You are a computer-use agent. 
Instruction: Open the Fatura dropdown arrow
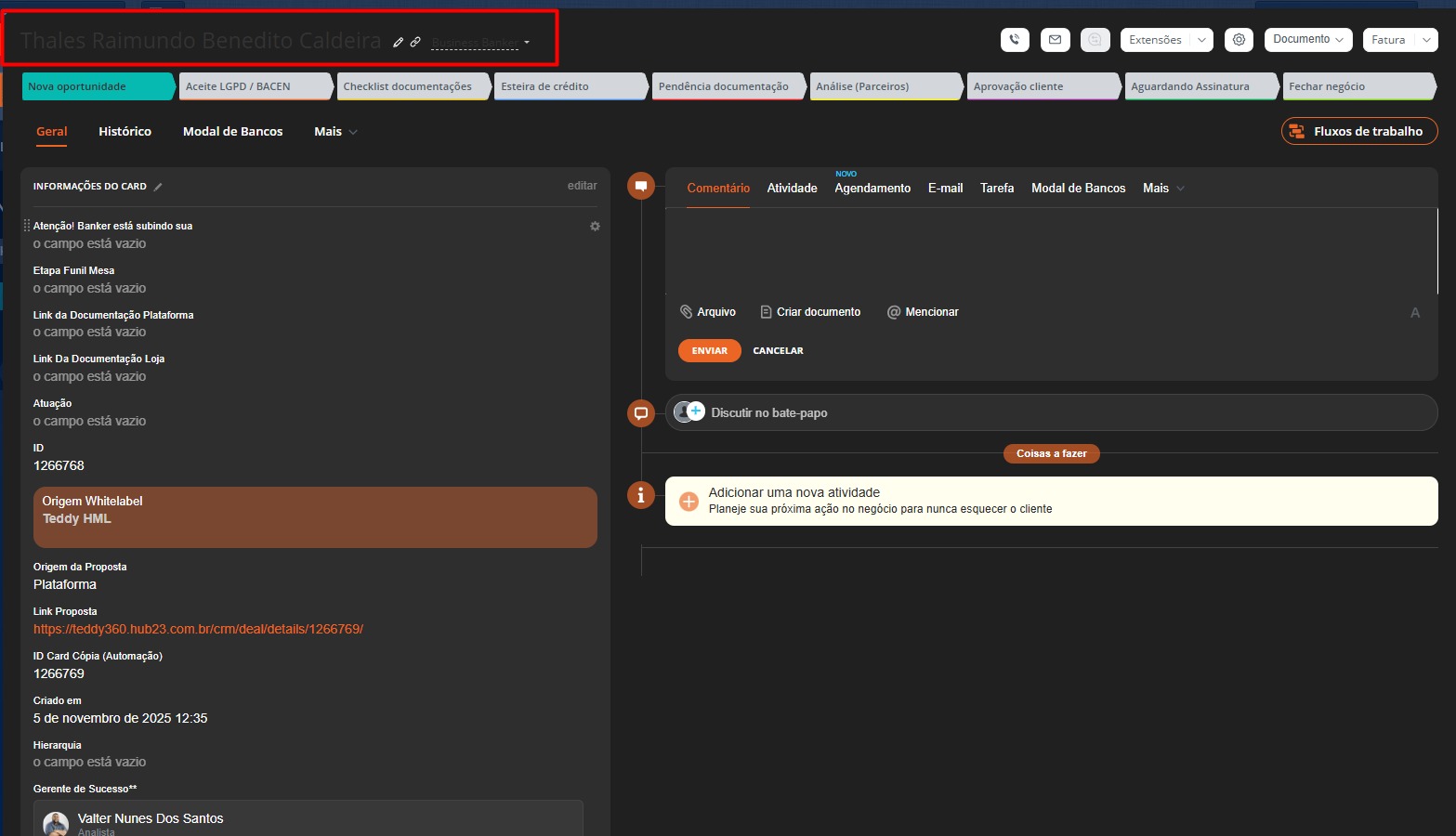coord(1426,40)
